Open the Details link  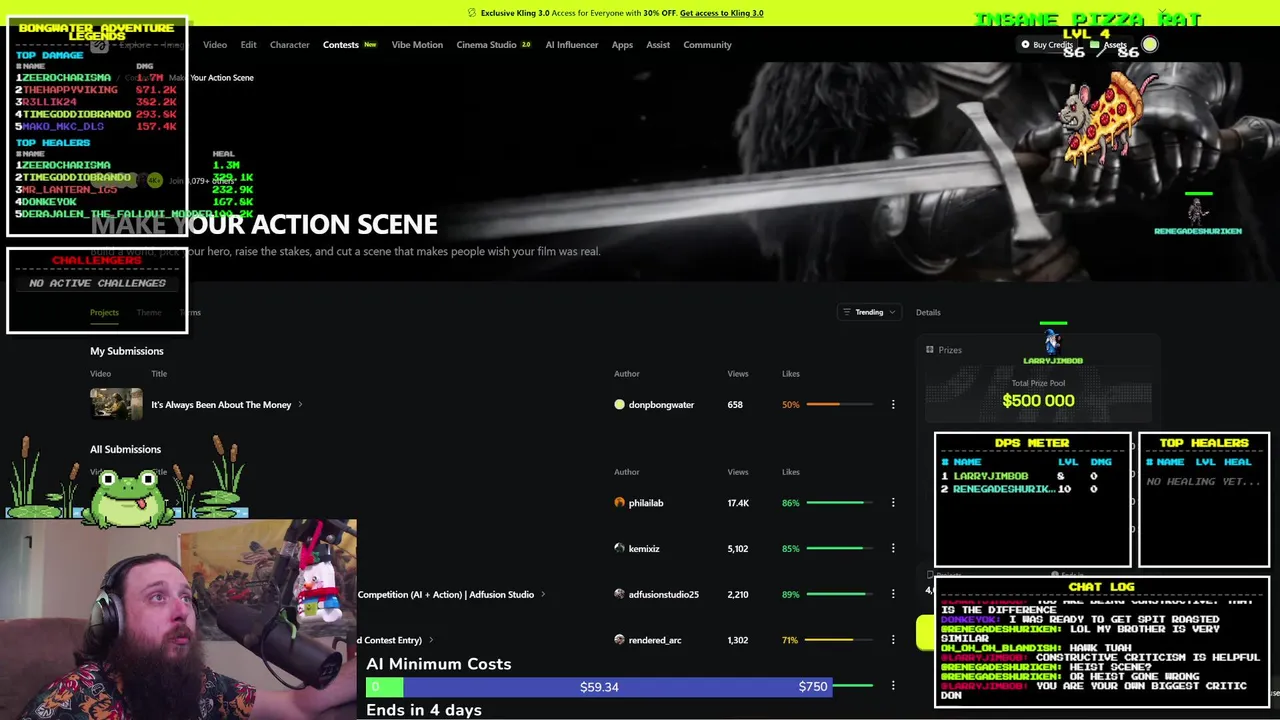coord(928,312)
